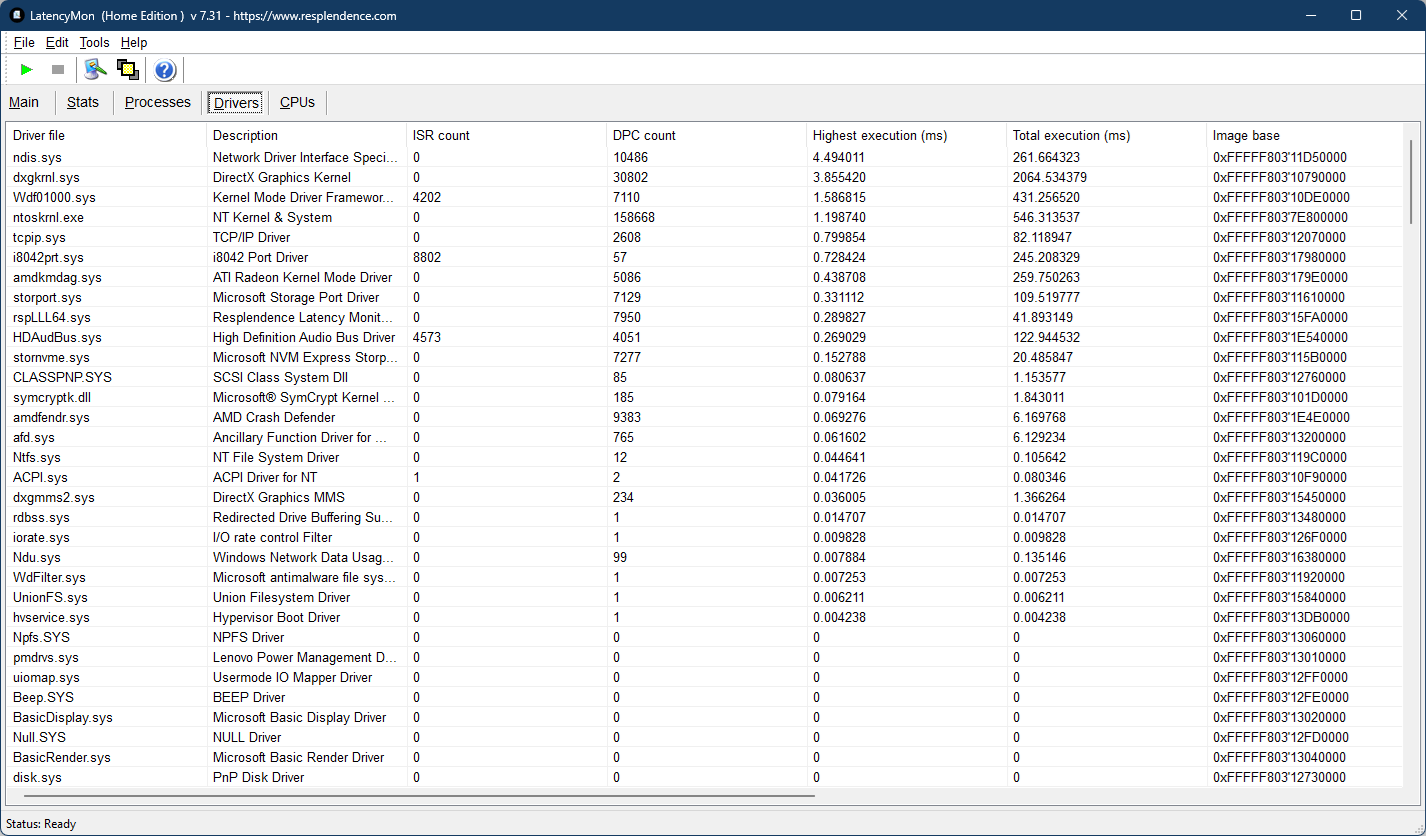
Task: Click the LatencyMon app icon in title bar
Action: 17,15
